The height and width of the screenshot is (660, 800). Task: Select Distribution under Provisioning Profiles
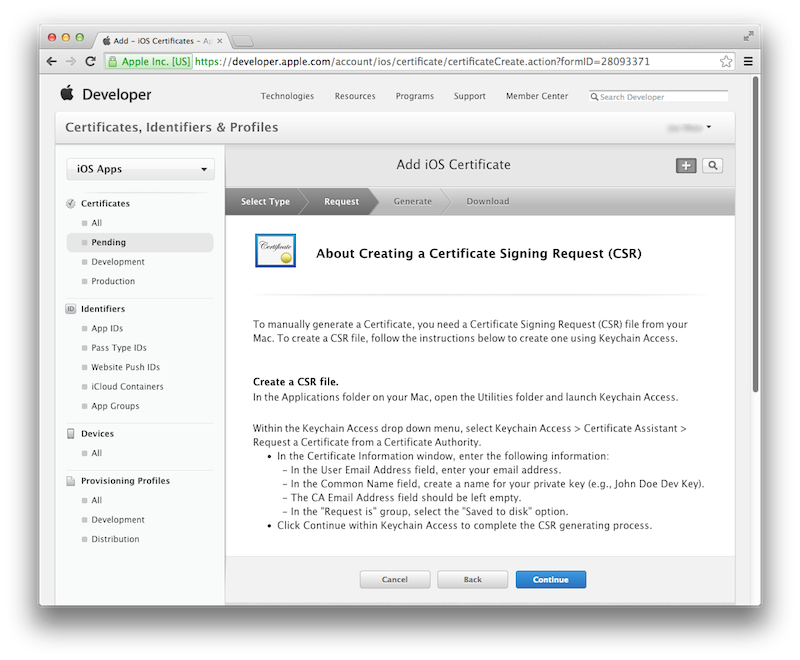click(x=115, y=539)
